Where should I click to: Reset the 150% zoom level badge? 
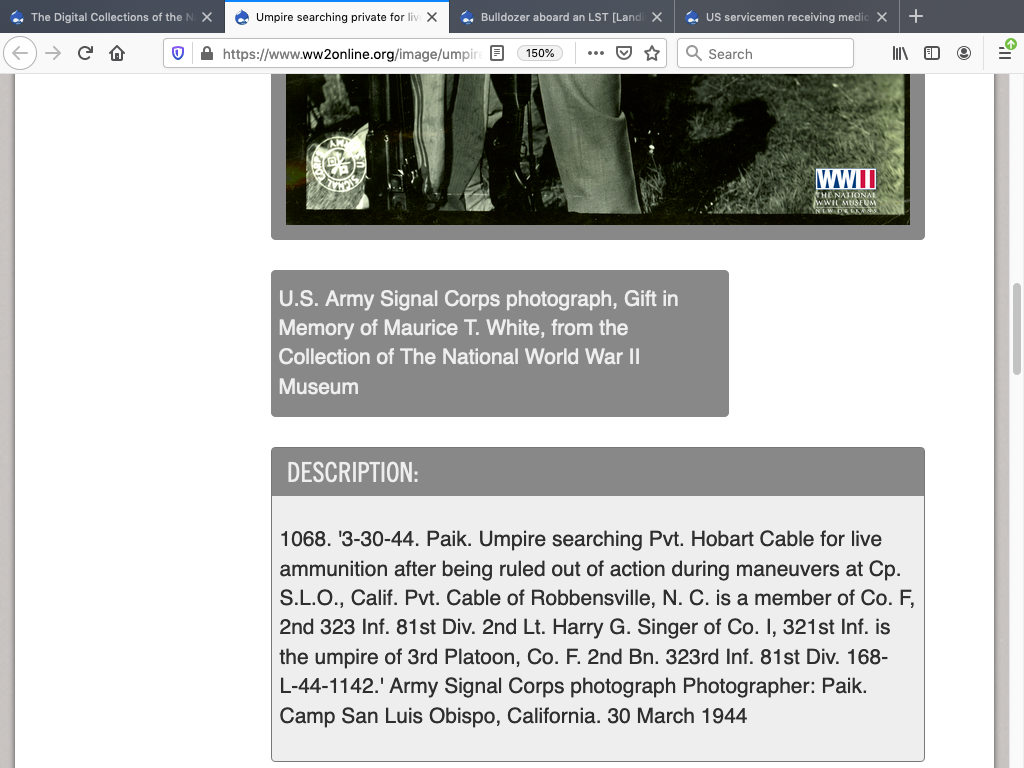click(540, 54)
